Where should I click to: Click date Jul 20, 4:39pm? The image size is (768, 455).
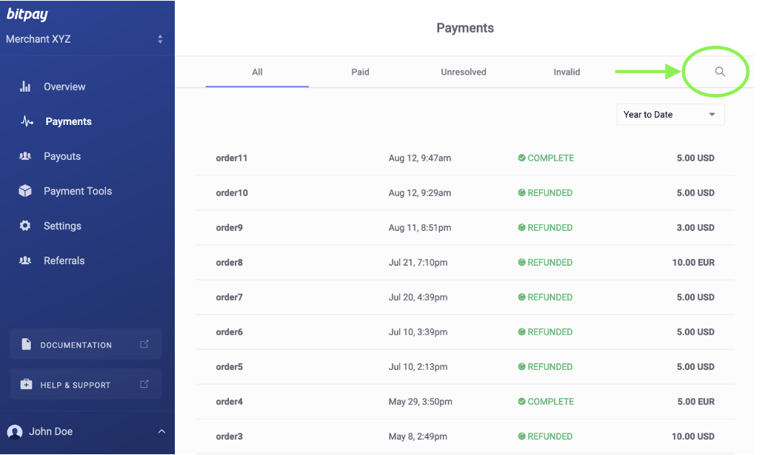(418, 297)
